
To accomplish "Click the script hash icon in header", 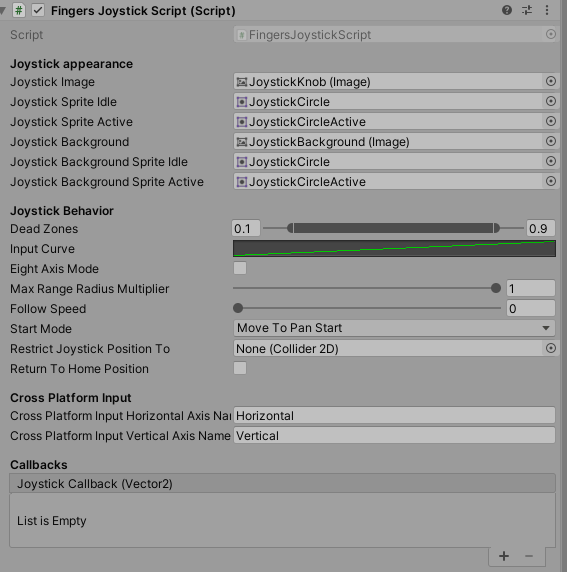I will point(19,10).
